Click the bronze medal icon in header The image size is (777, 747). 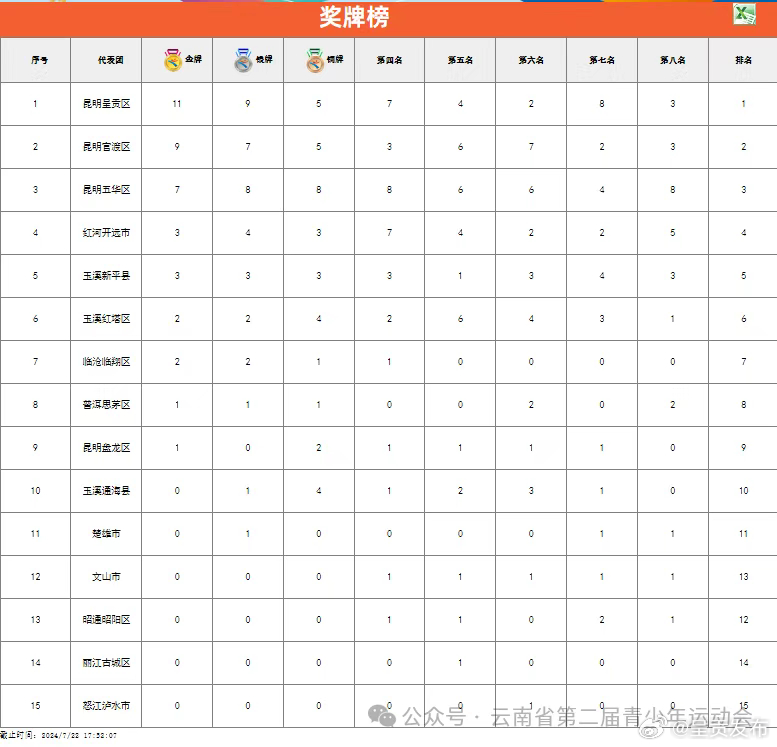click(315, 60)
